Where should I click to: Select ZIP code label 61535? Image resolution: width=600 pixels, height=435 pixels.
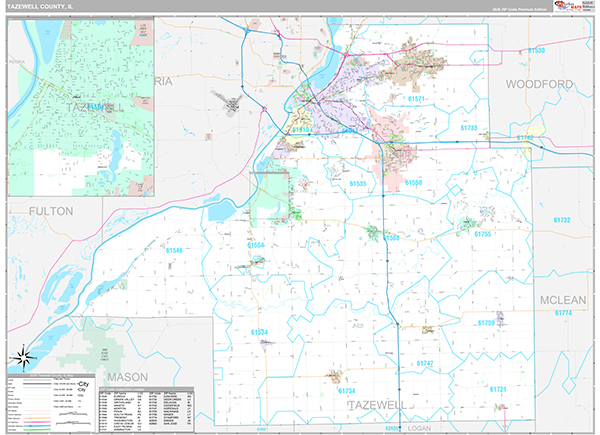coord(358,184)
